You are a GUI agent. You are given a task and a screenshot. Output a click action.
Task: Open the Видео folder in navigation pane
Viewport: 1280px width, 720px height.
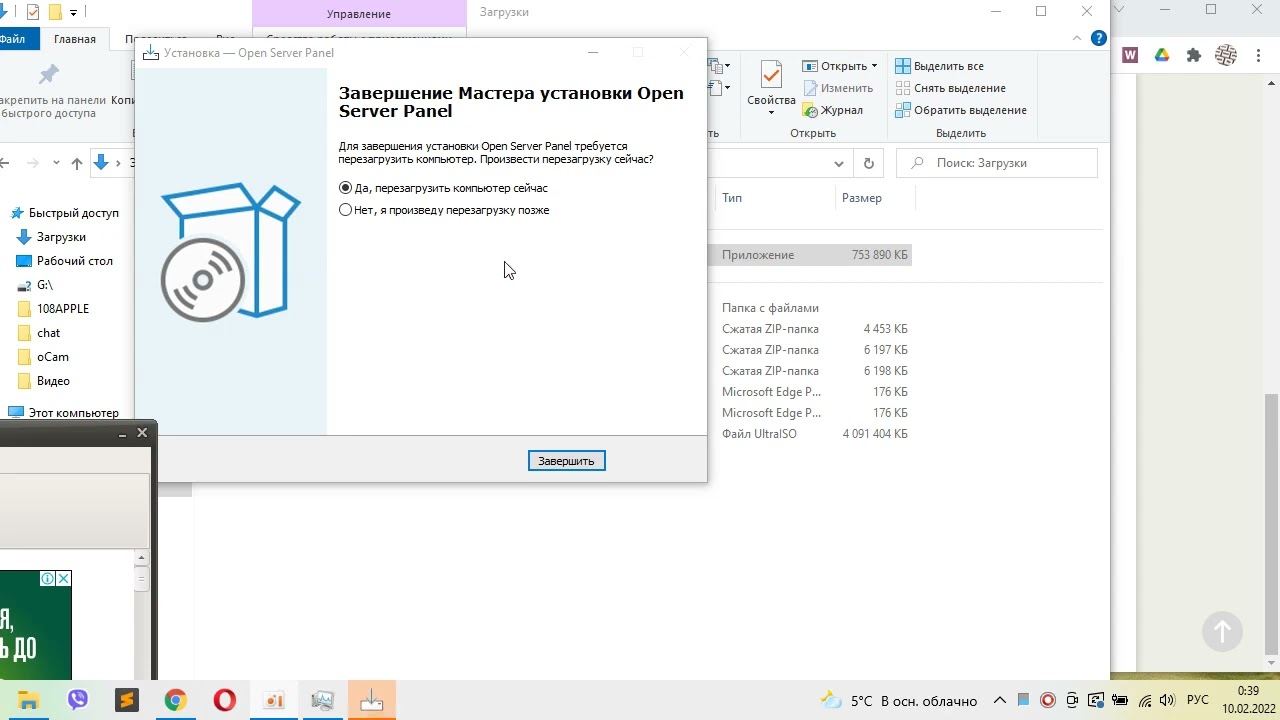tap(45, 381)
